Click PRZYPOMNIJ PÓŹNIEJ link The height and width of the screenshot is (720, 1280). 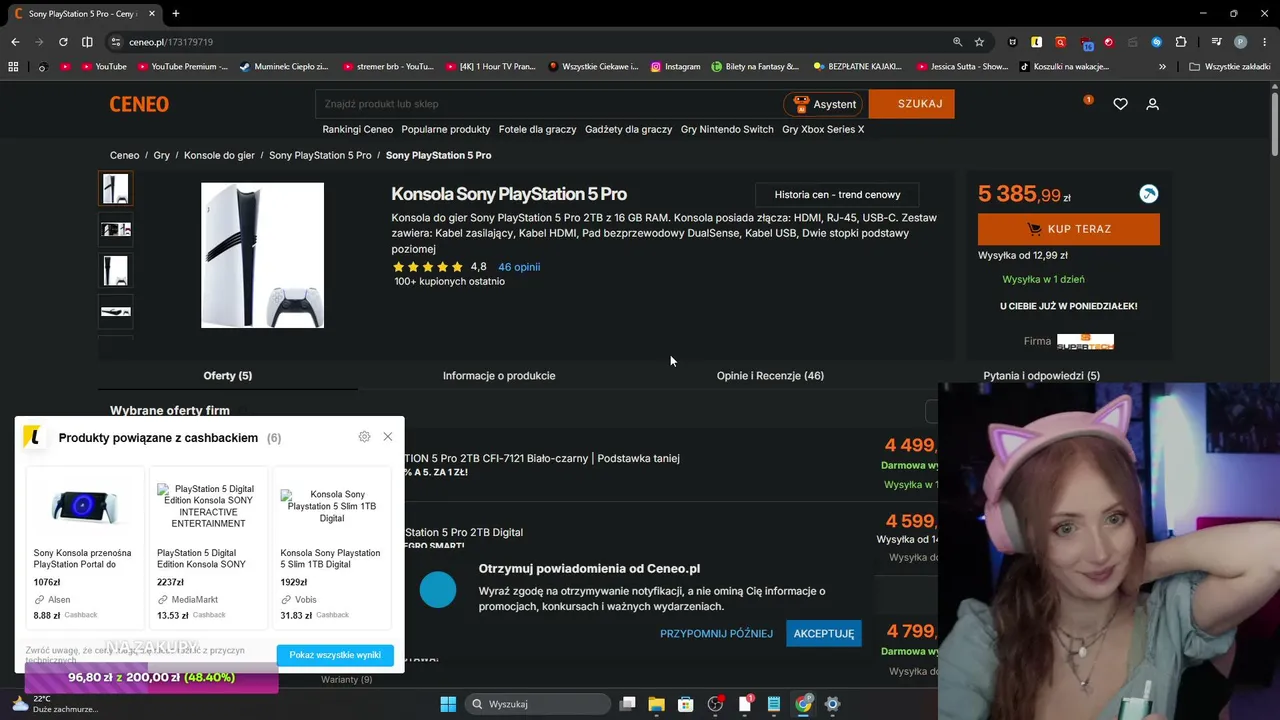click(x=716, y=634)
